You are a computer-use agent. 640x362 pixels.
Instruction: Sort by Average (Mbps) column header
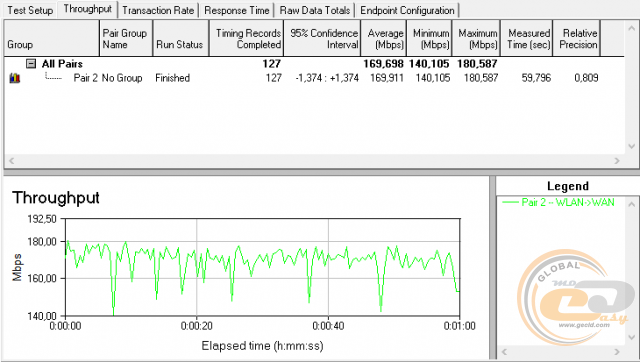(x=384, y=38)
